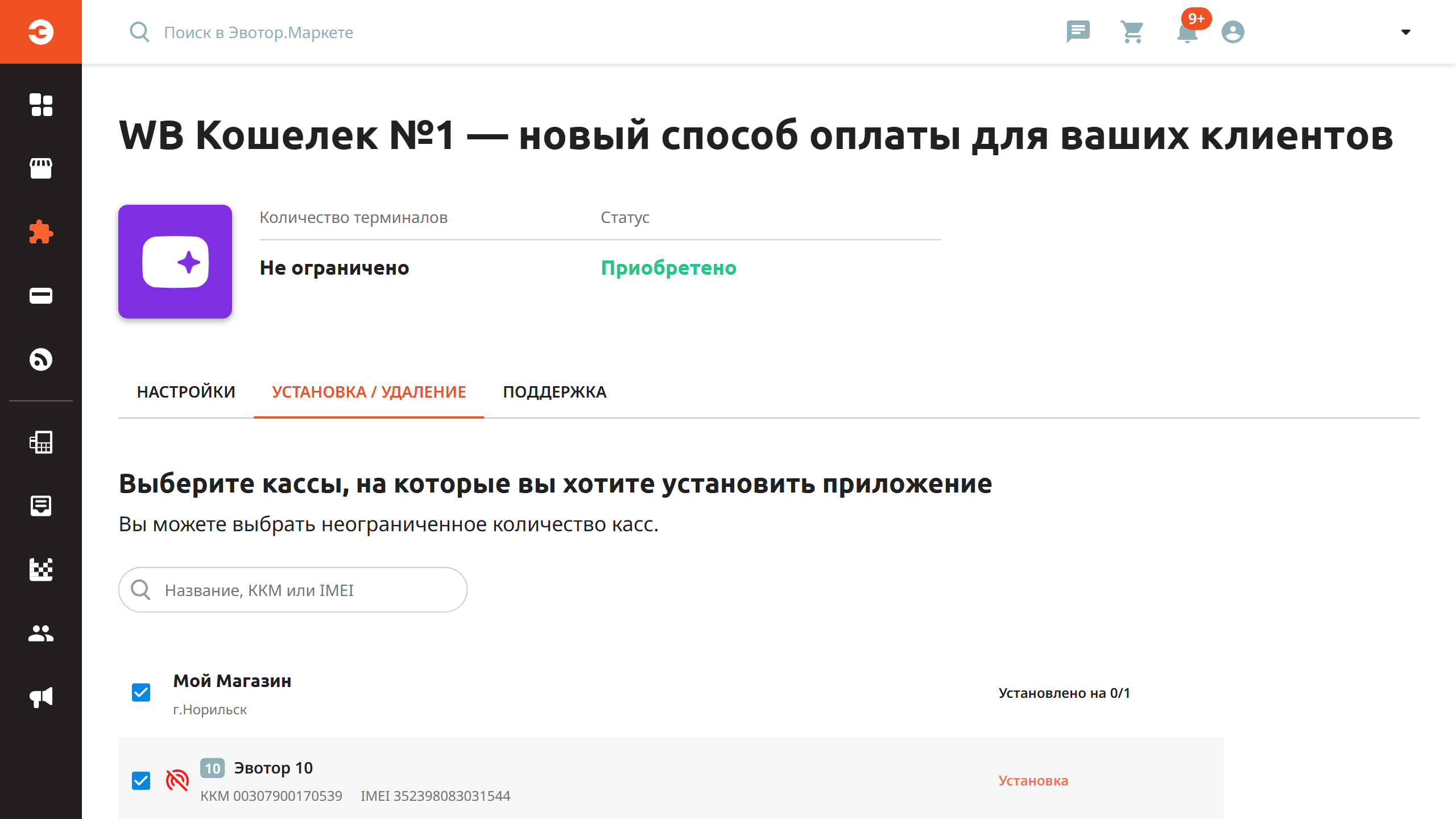This screenshot has width=1456, height=819.
Task: Click the Evotor logo in the corner
Action: click(x=41, y=32)
